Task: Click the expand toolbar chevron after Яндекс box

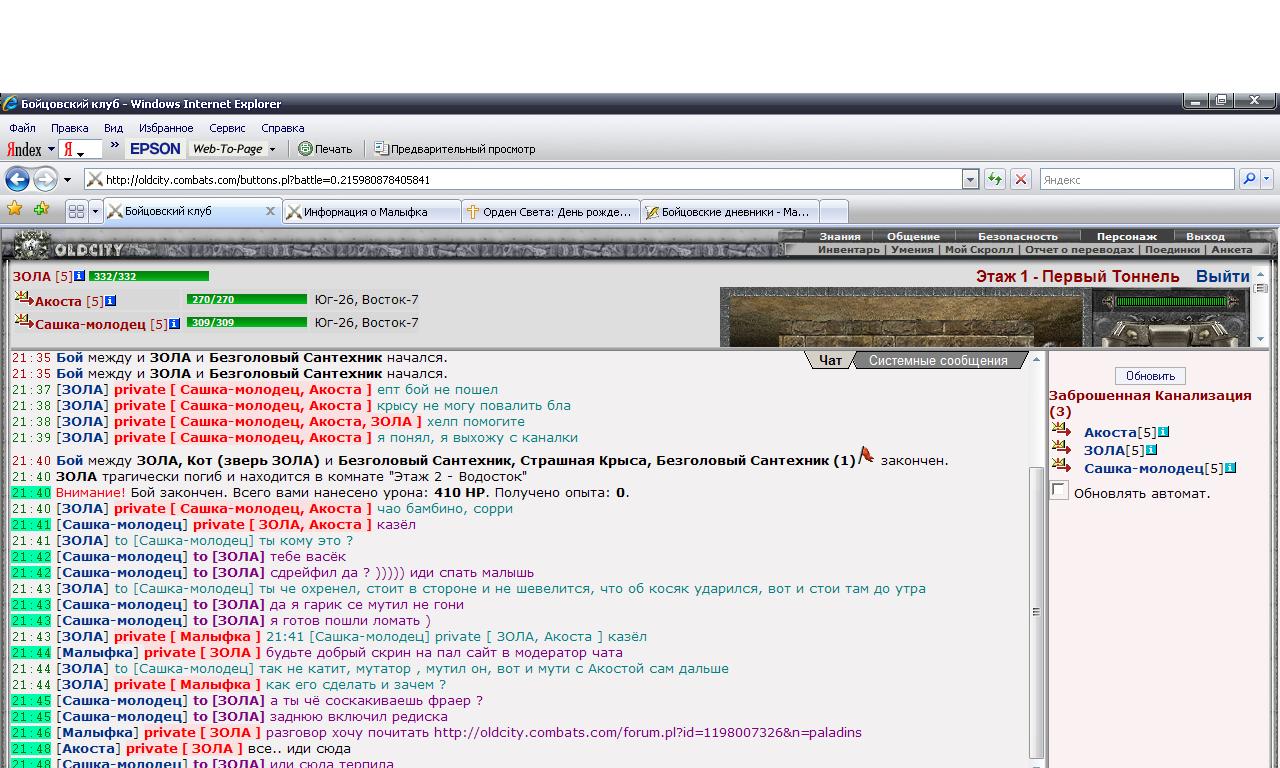Action: pyautogui.click(x=115, y=146)
